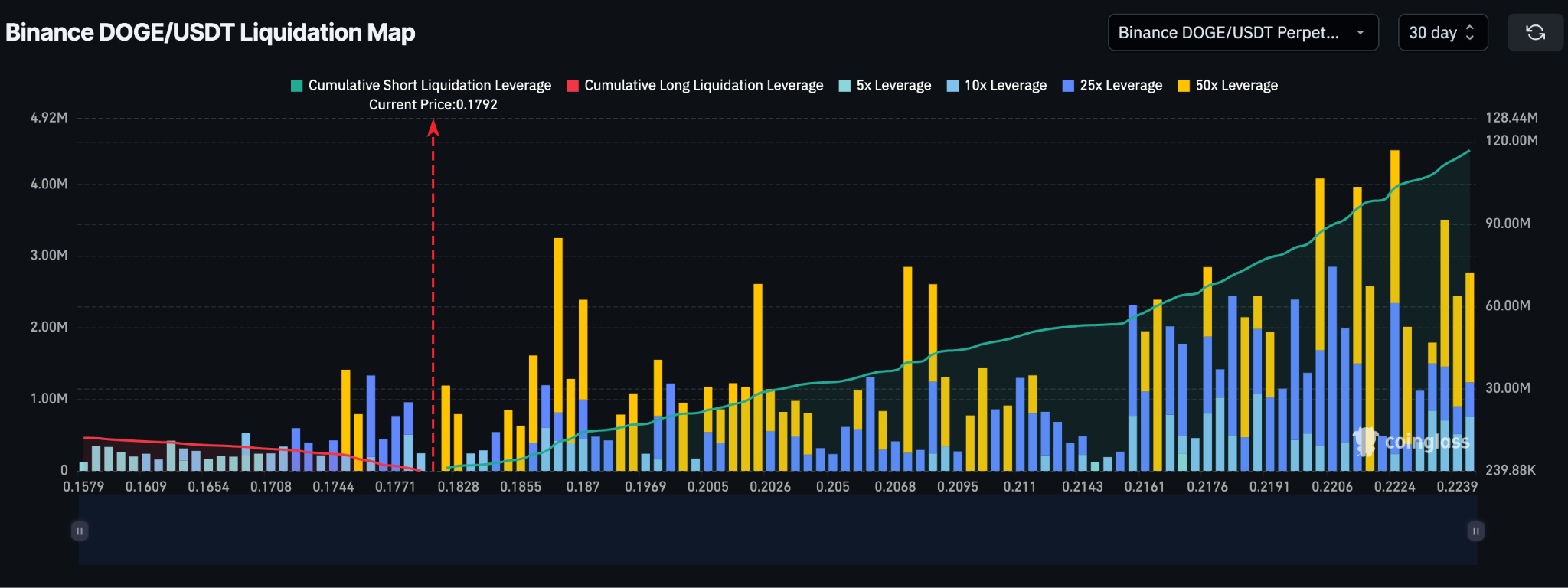Grab the left zoom slider handle
Image resolution: width=1568 pixels, height=588 pixels.
click(x=80, y=531)
